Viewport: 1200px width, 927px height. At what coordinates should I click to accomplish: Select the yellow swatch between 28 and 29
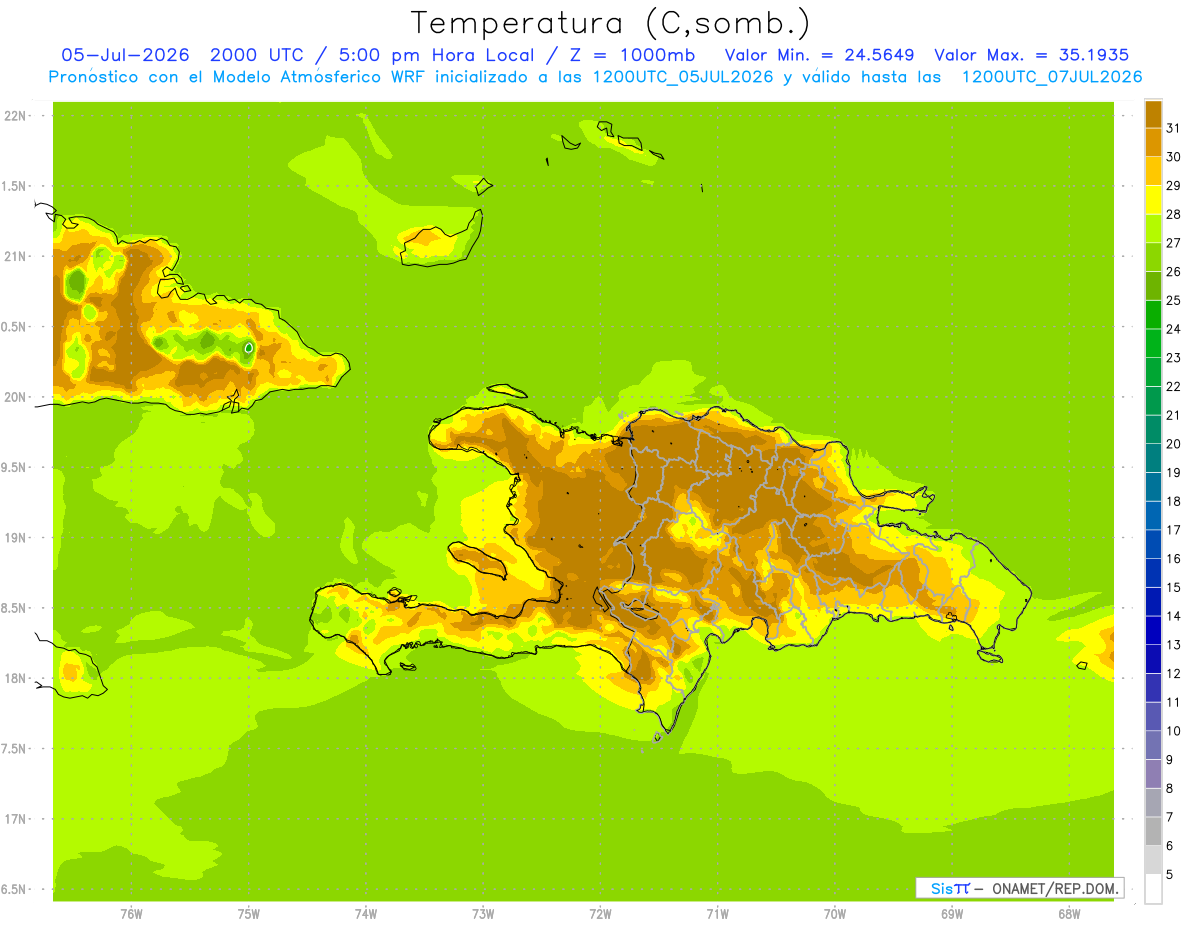coord(1153,200)
